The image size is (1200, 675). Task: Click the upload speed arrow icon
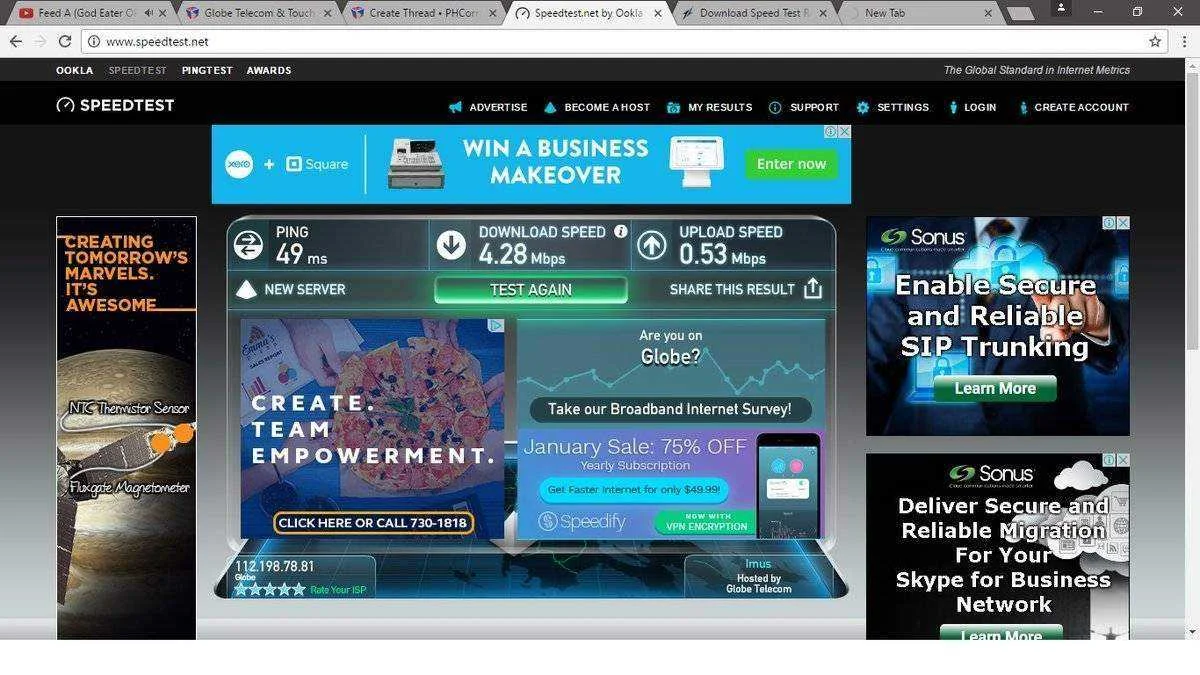(x=652, y=244)
